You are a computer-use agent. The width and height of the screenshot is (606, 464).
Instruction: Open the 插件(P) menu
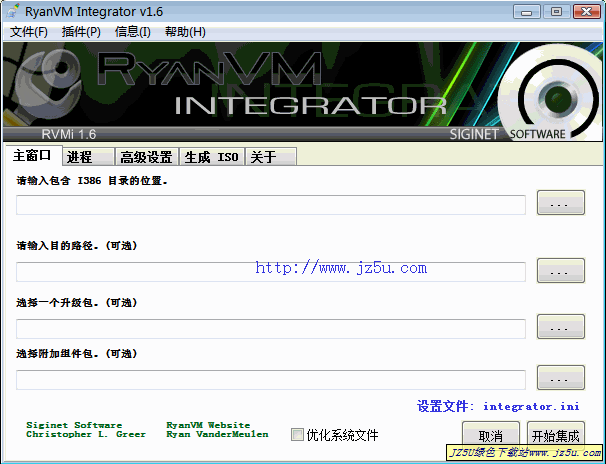81,32
